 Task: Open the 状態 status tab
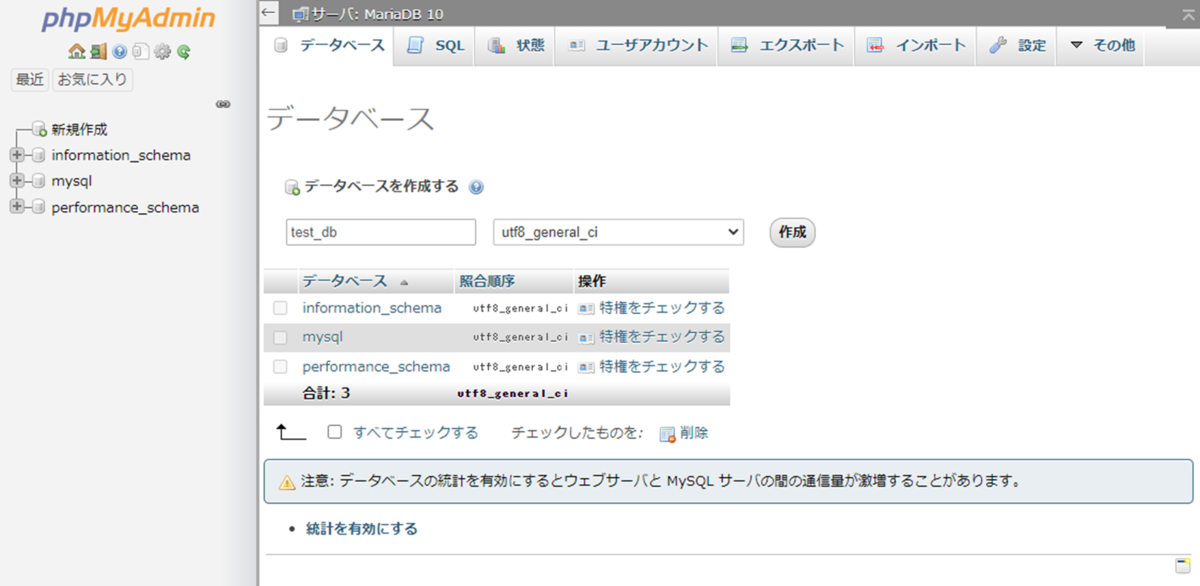coord(516,46)
